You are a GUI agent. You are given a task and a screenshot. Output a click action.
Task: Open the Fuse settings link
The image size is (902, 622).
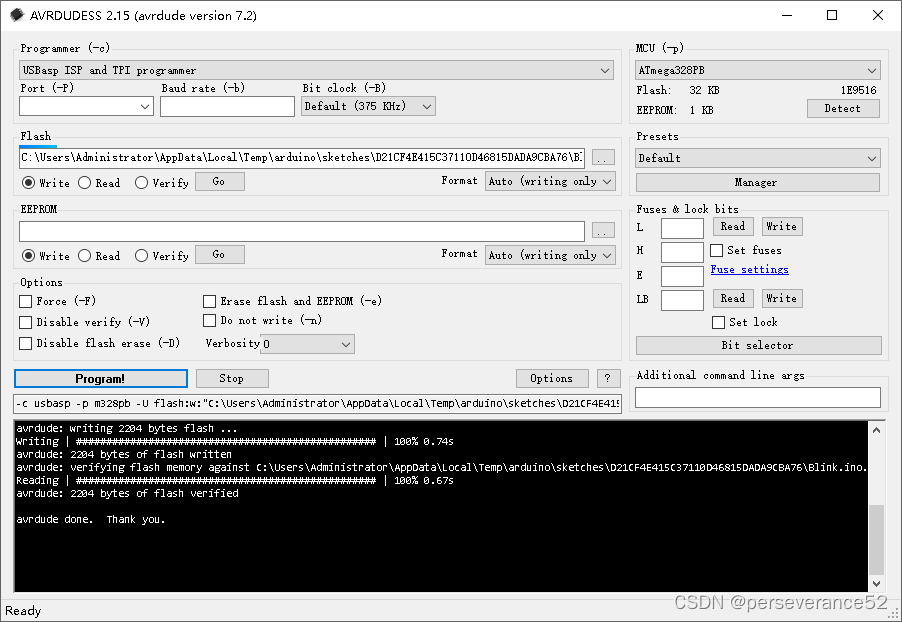(x=749, y=269)
